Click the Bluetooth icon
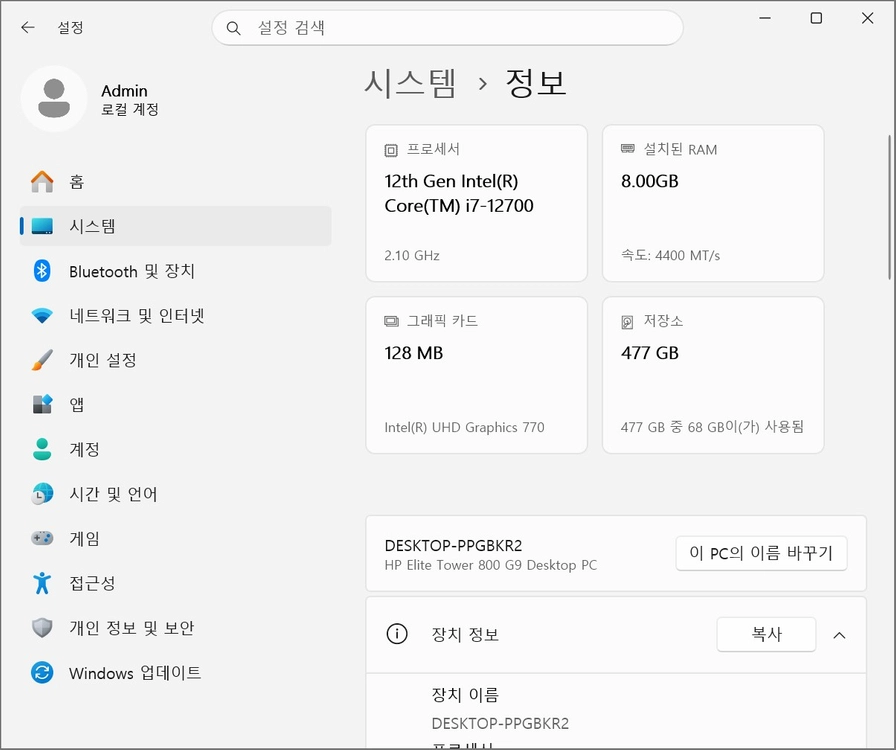 [x=42, y=270]
